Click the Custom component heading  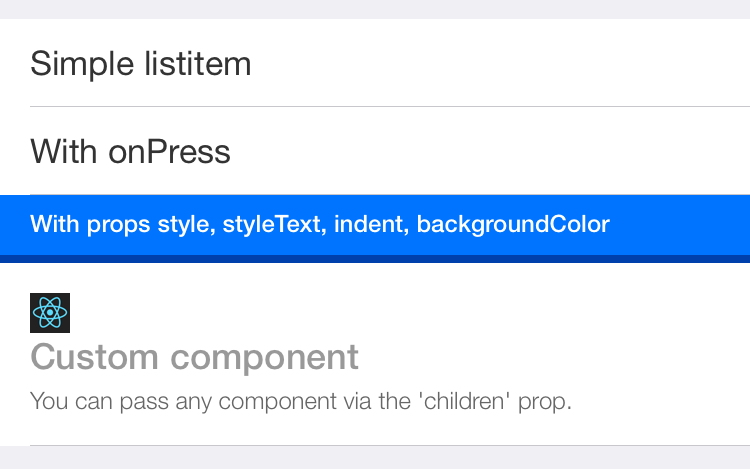[x=195, y=357]
